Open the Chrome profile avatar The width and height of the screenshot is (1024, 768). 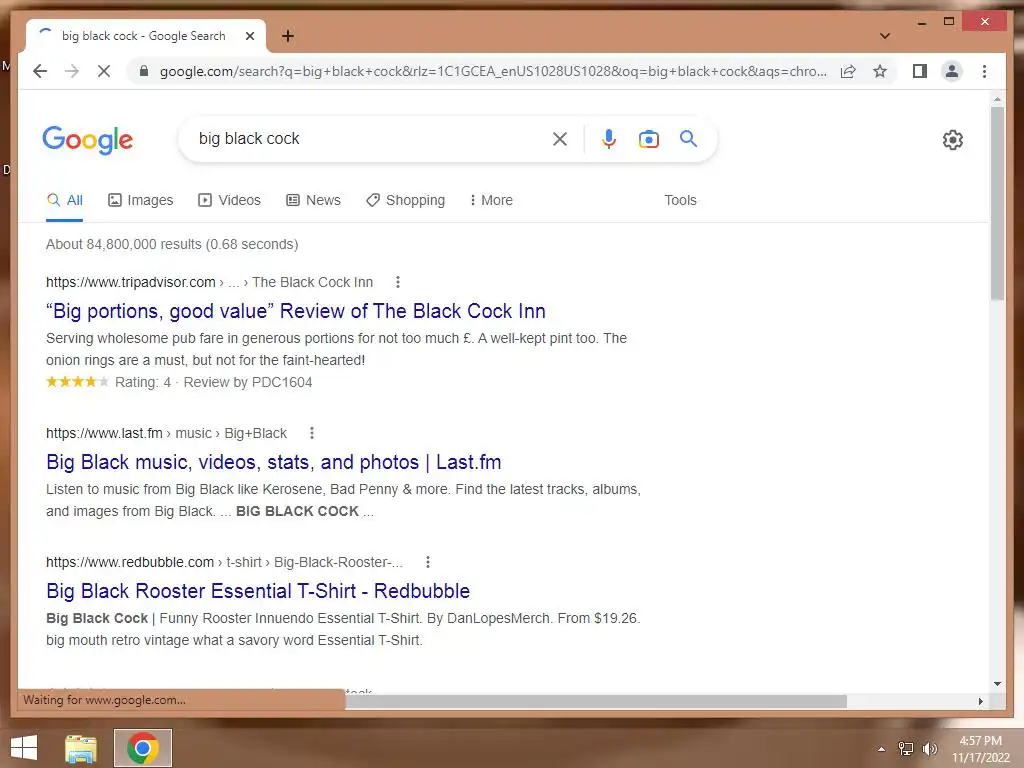click(x=952, y=71)
